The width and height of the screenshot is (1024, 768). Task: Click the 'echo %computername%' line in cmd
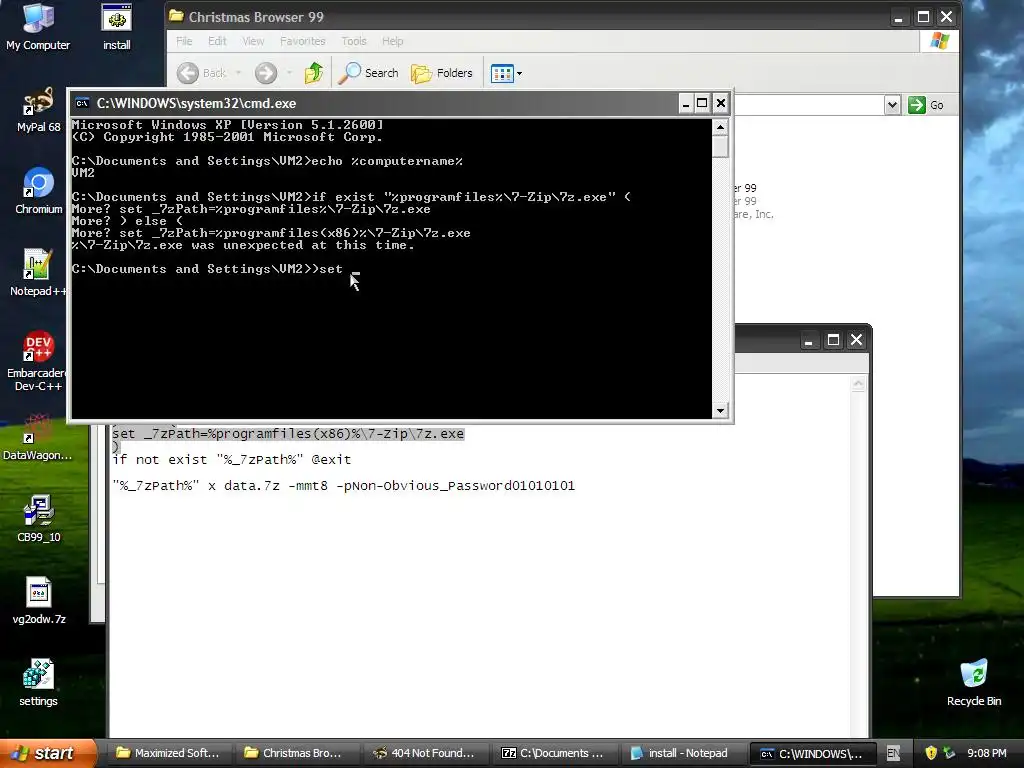point(267,161)
